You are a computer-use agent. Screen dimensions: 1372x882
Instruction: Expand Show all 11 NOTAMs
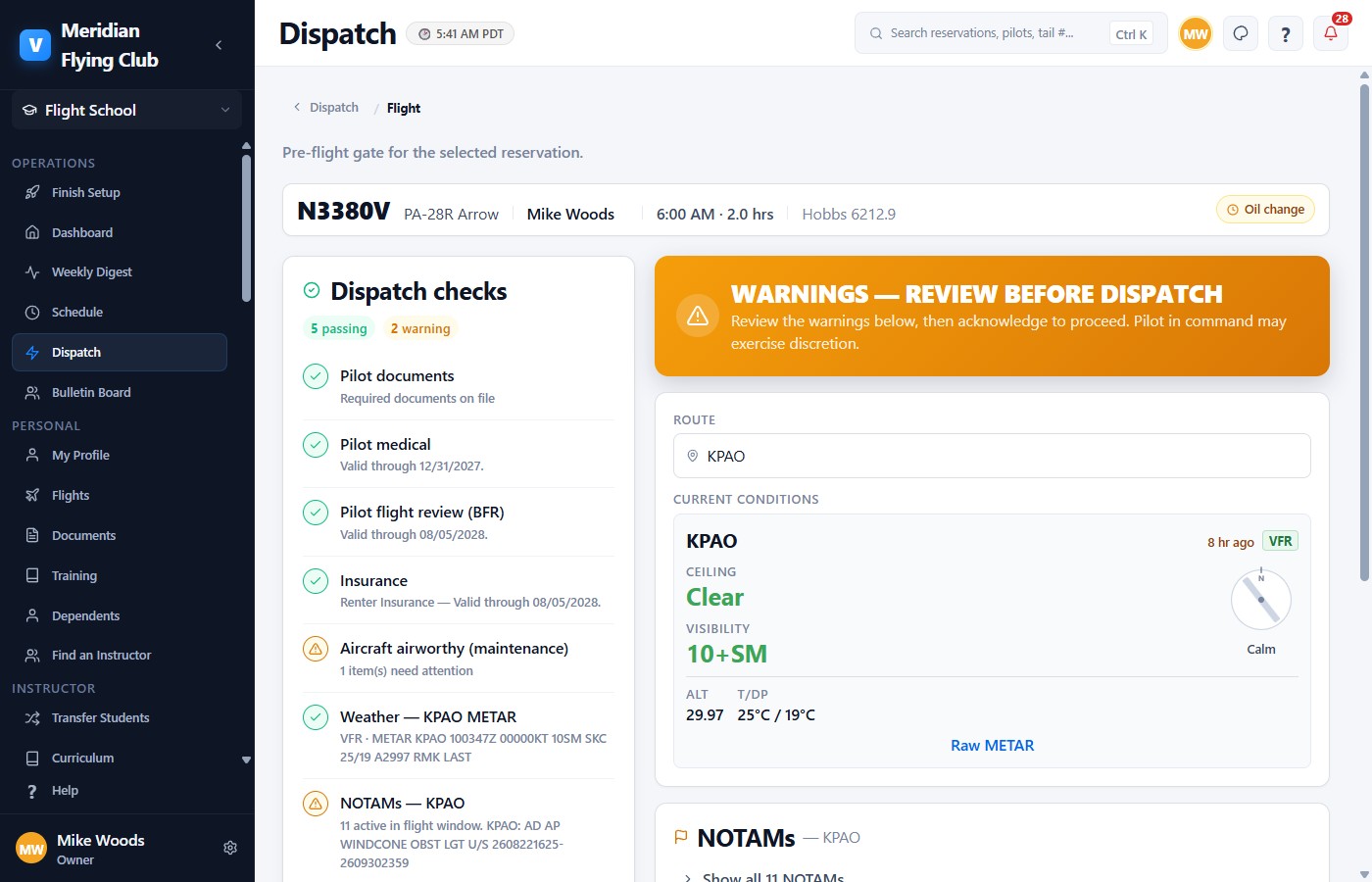pyautogui.click(x=763, y=878)
